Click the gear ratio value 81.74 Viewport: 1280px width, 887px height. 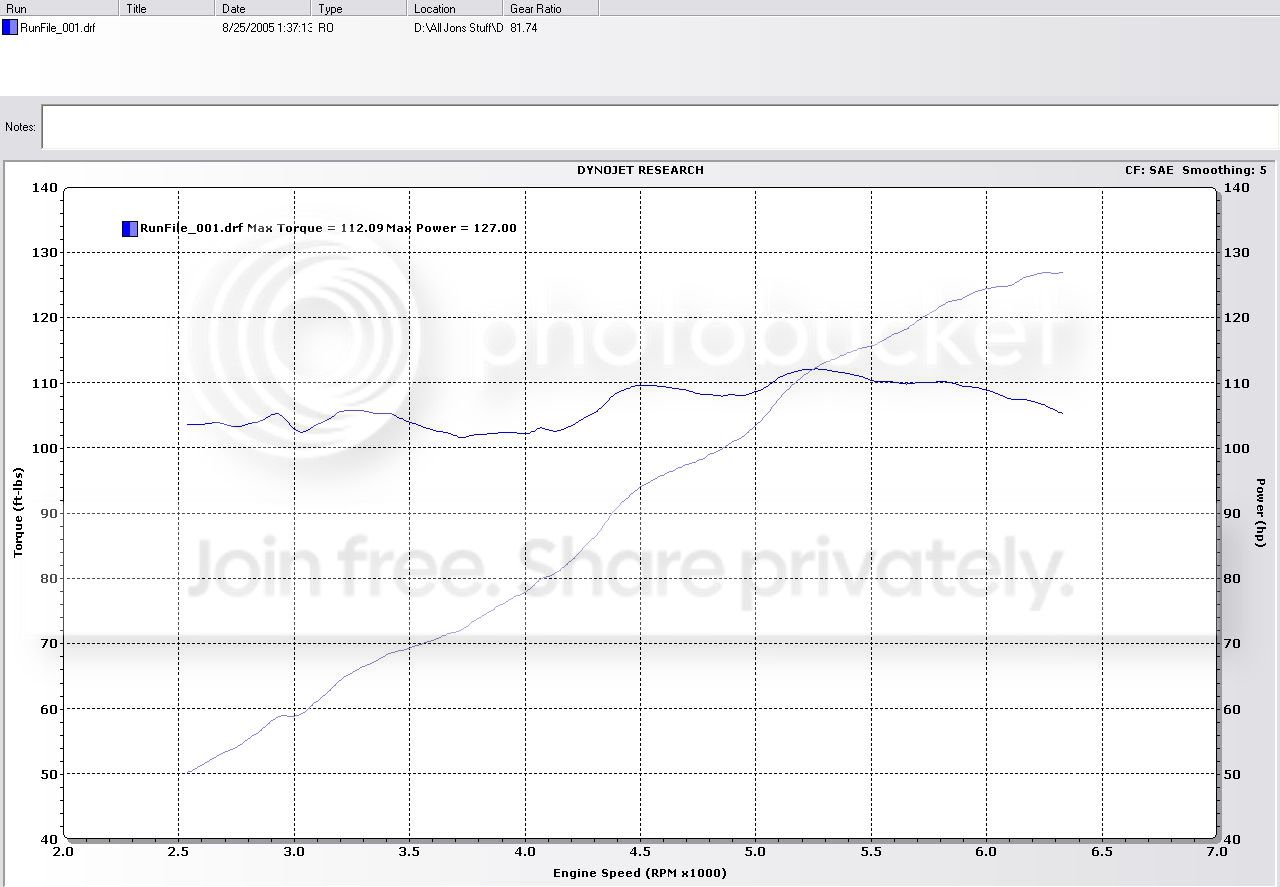[x=523, y=28]
